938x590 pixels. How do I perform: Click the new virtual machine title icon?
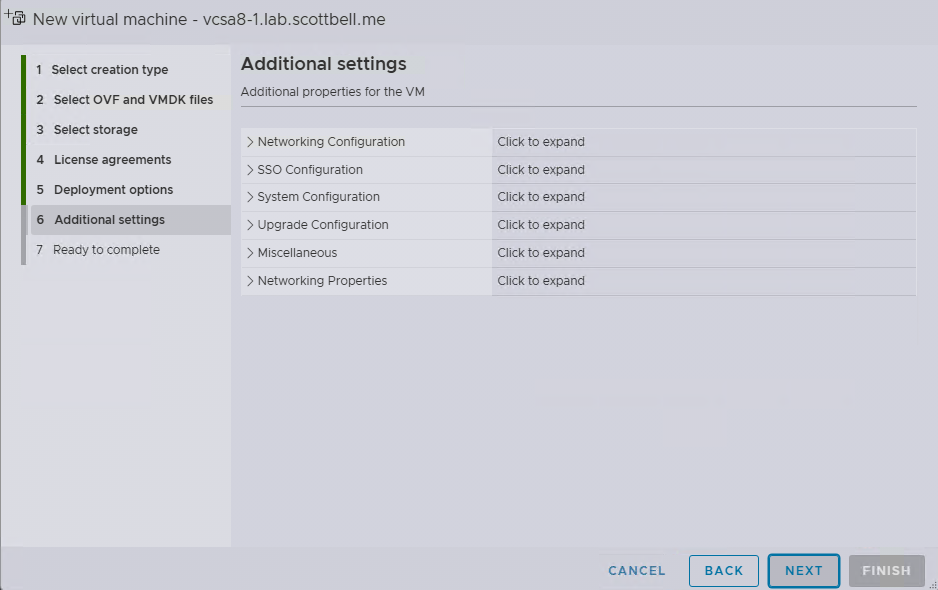click(15, 17)
